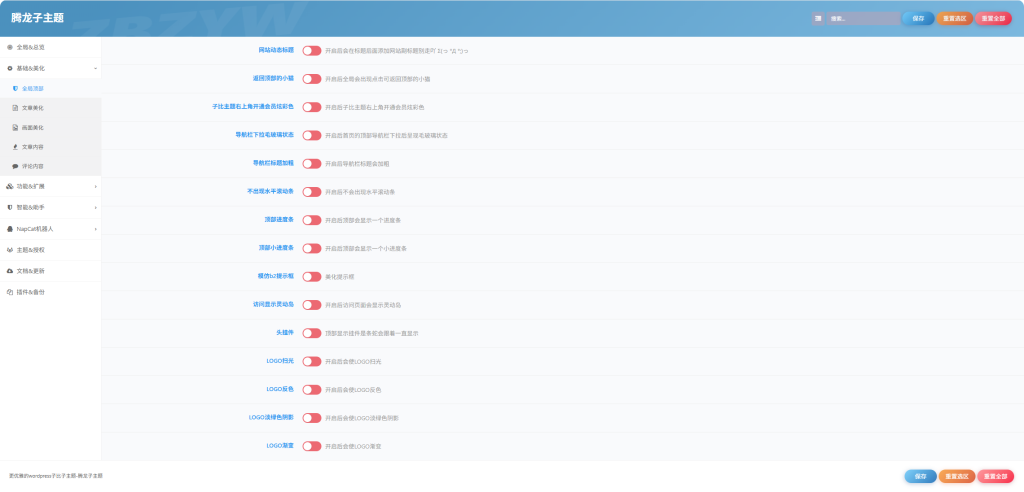Viewport: 1024px width, 492px height.
Task: Expand the 功能&扩展 submenu arrow
Action: tap(95, 186)
